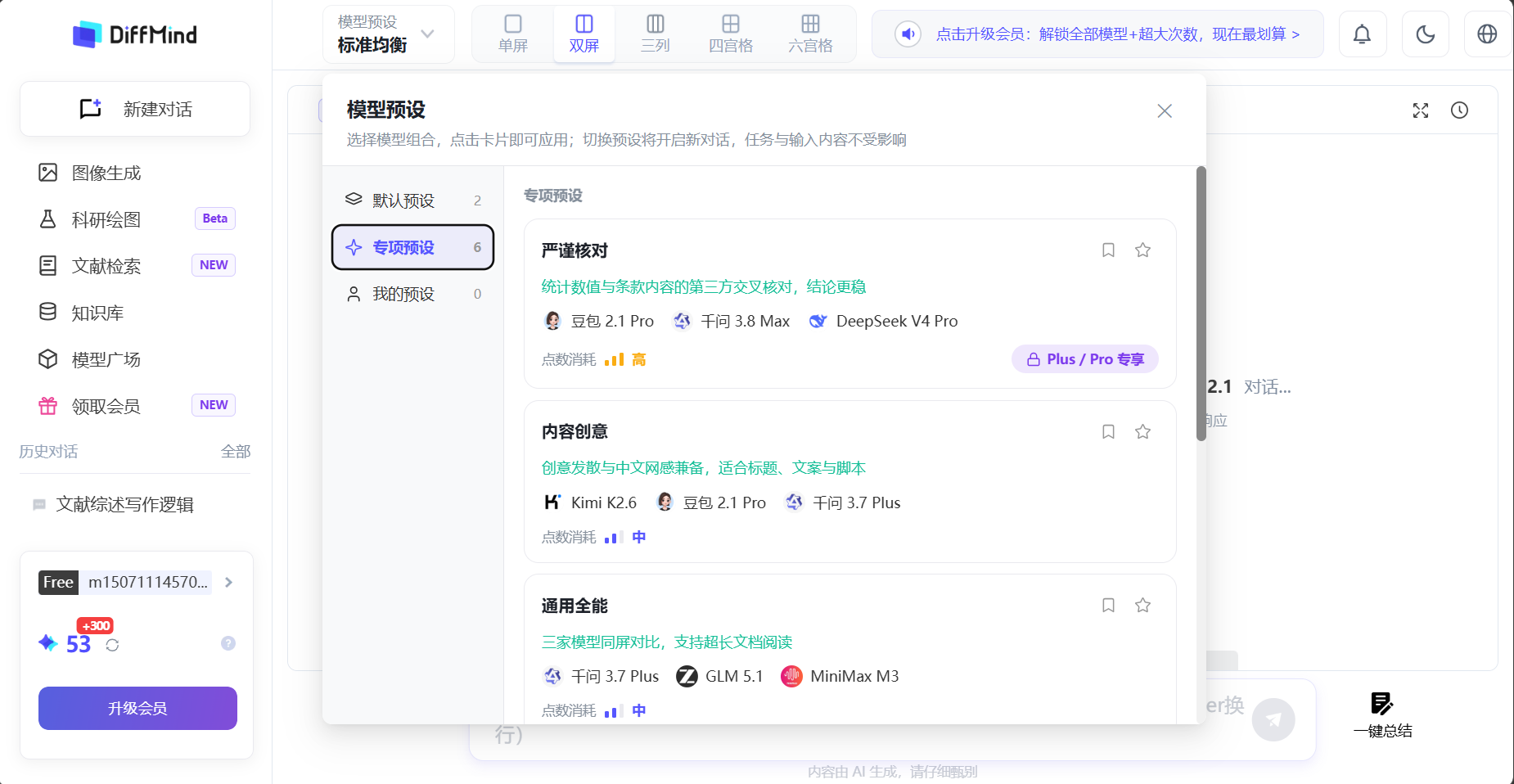Click the Plus / Pro 专享 badge
Viewport: 1514px width, 784px height.
point(1085,359)
